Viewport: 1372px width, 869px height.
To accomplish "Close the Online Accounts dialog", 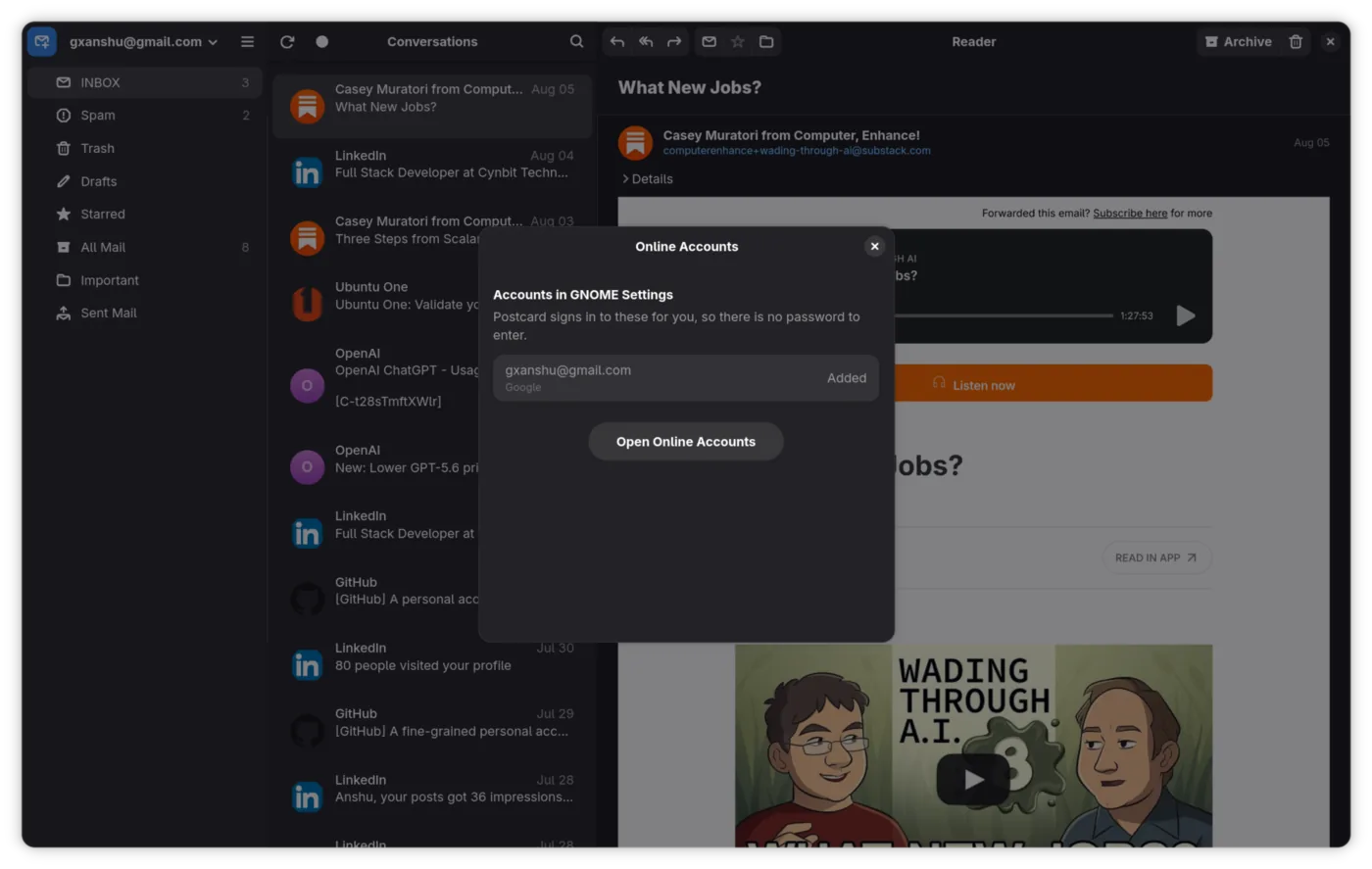I will tap(875, 246).
